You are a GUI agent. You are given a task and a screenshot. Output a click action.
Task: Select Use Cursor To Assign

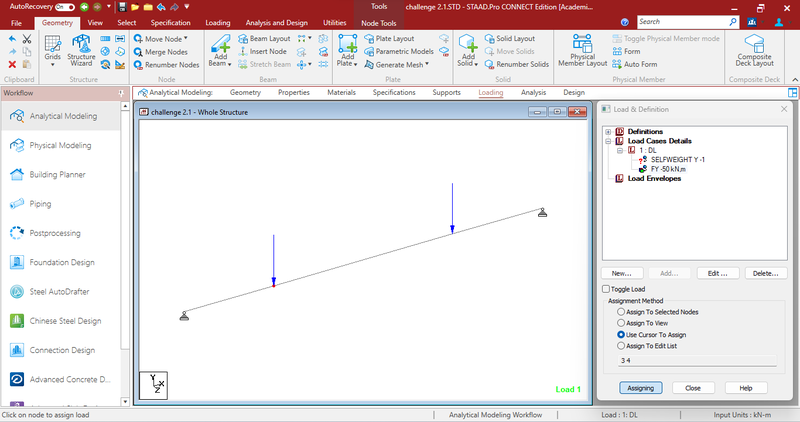[621, 335]
